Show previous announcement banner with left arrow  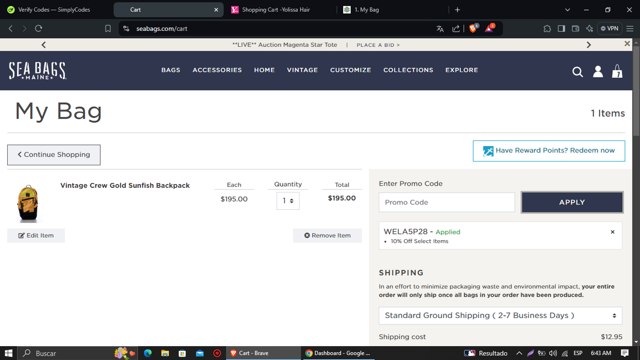[x=44, y=45]
